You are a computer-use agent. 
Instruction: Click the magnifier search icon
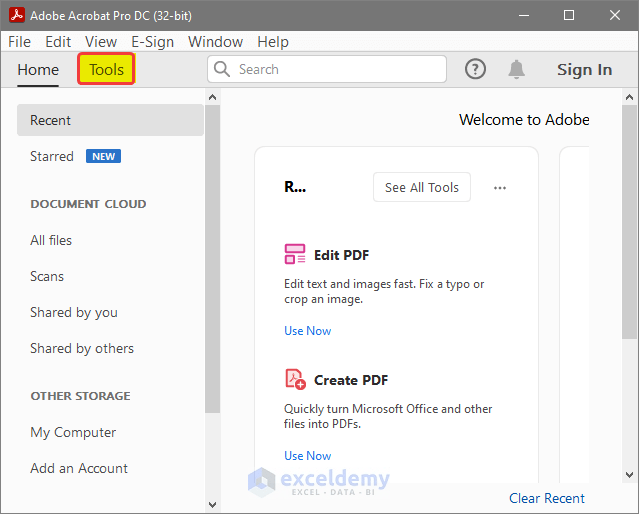(x=222, y=69)
